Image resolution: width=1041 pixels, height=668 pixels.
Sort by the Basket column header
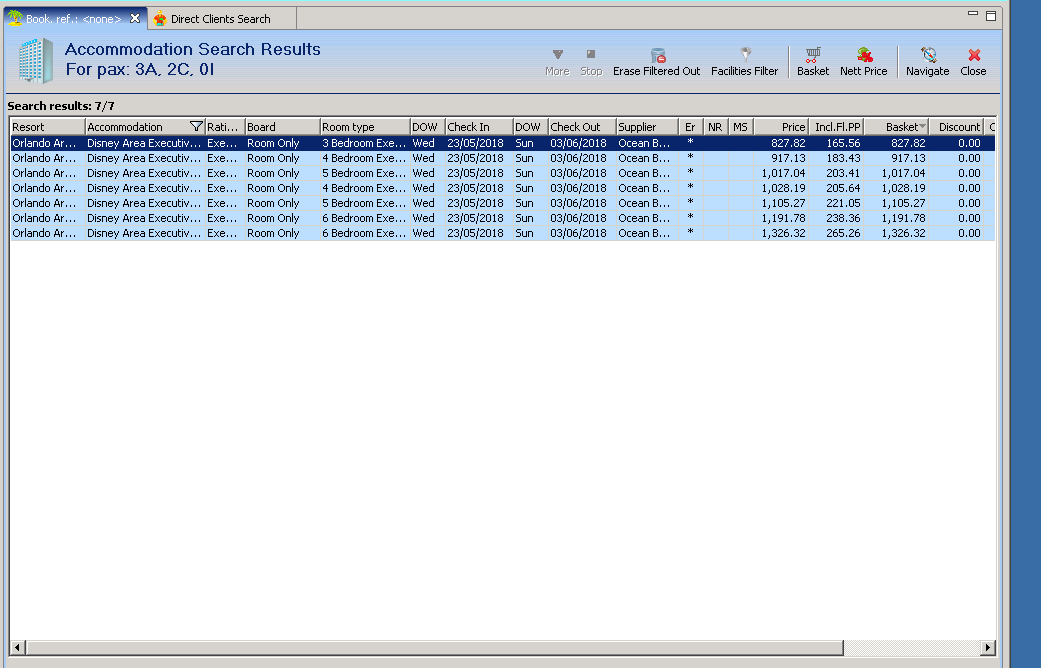click(895, 127)
